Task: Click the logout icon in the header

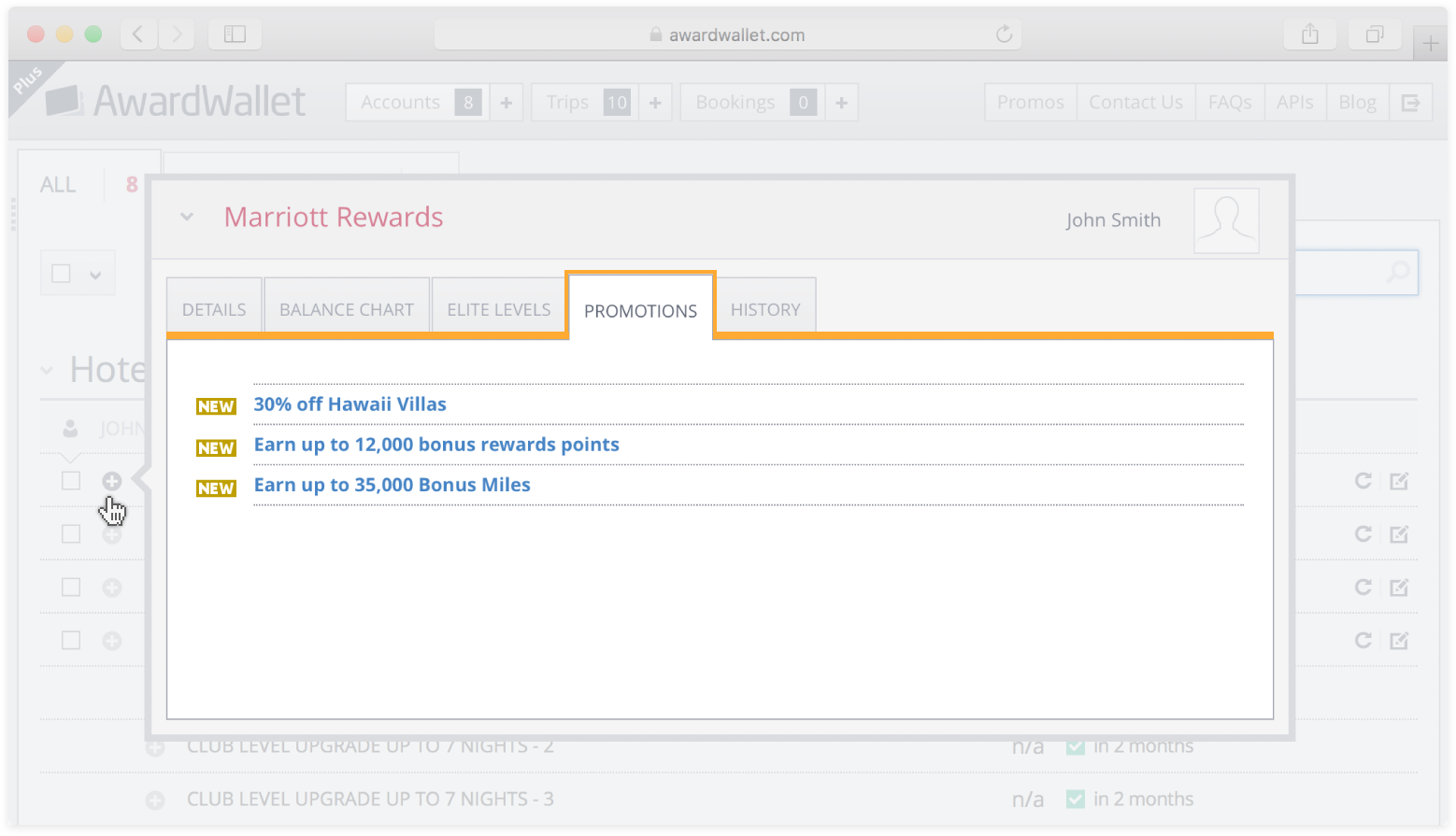Action: [1410, 103]
